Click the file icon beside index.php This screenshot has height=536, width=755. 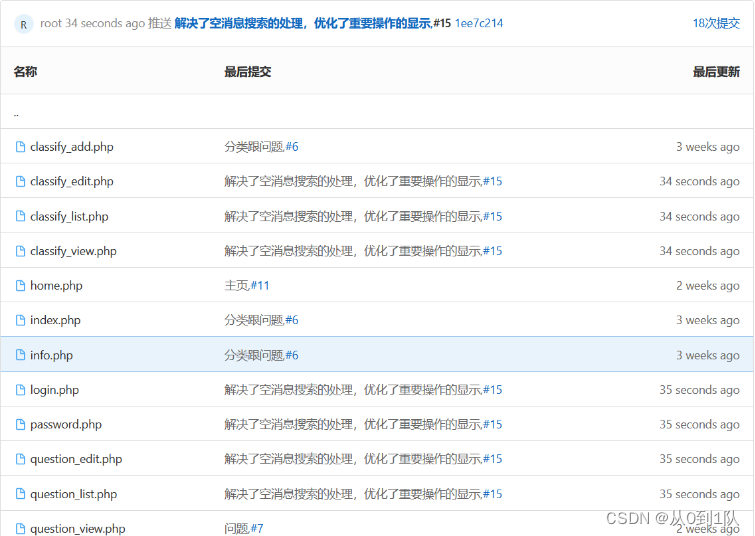(x=20, y=320)
